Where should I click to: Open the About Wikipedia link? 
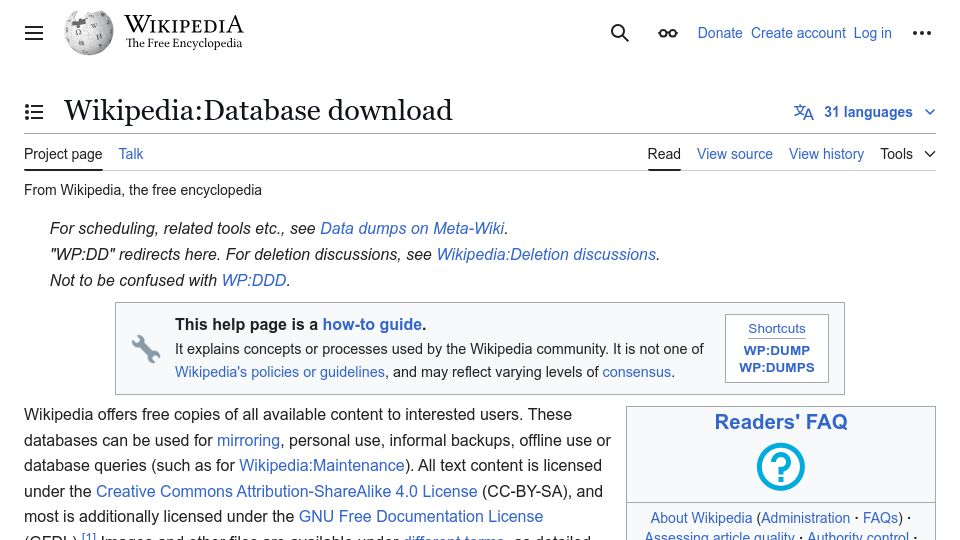tap(701, 518)
